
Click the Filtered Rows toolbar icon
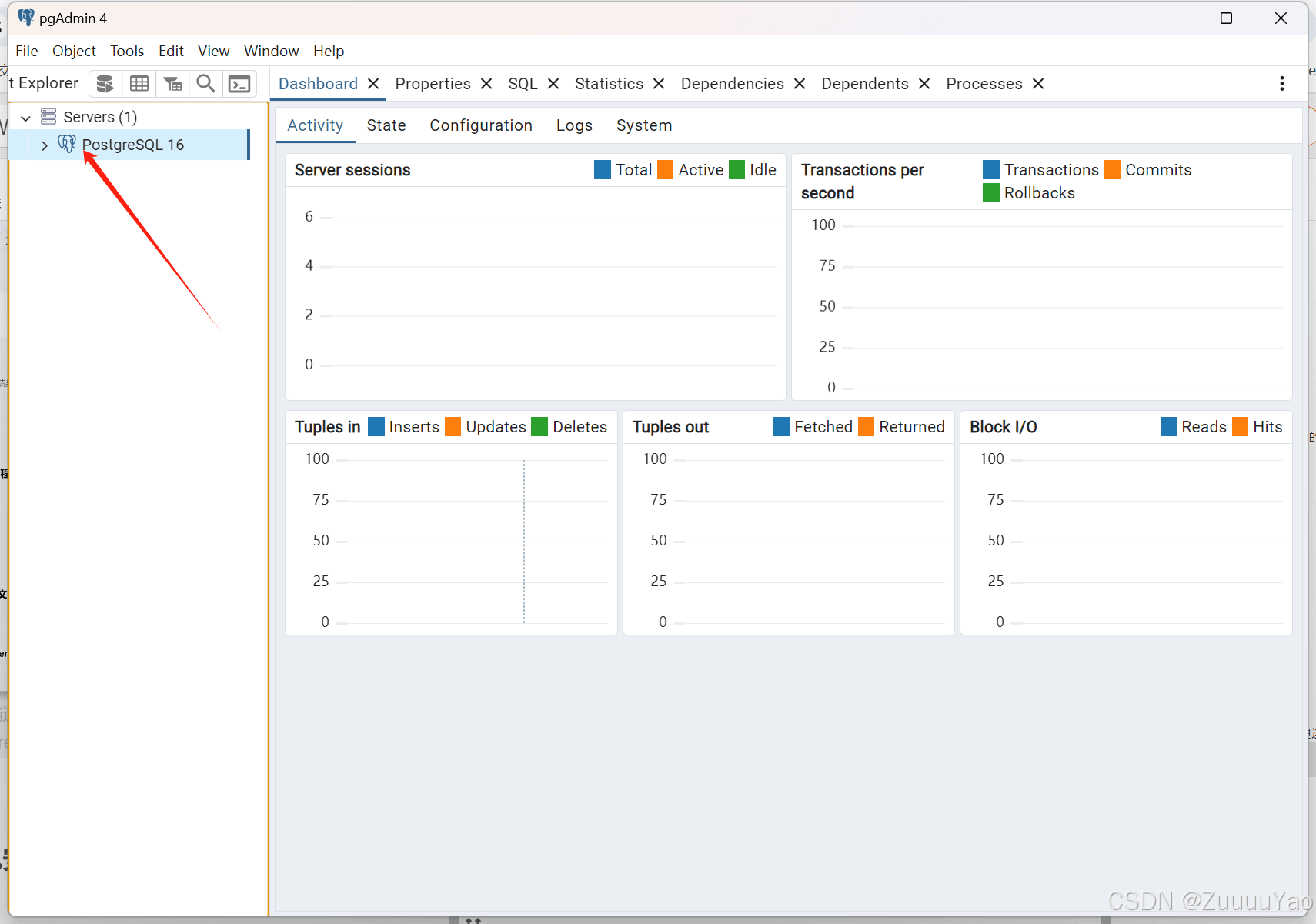(173, 84)
